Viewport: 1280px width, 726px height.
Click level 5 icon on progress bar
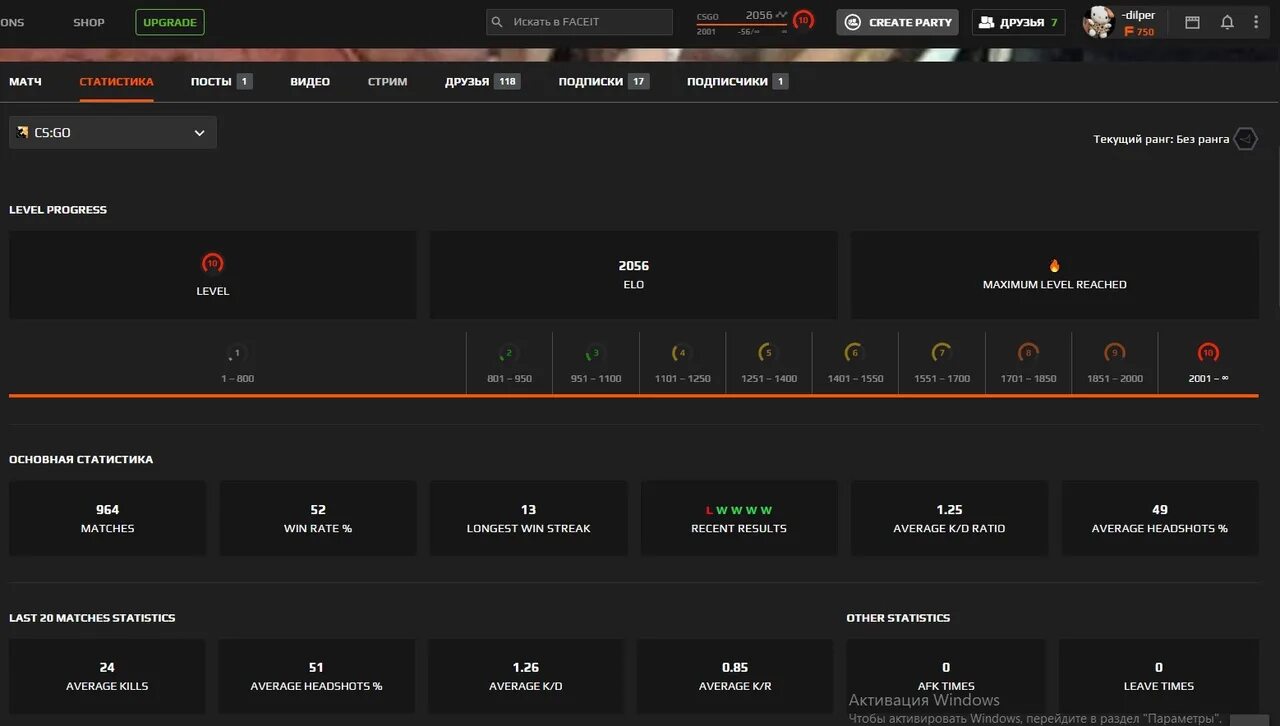pyautogui.click(x=768, y=353)
